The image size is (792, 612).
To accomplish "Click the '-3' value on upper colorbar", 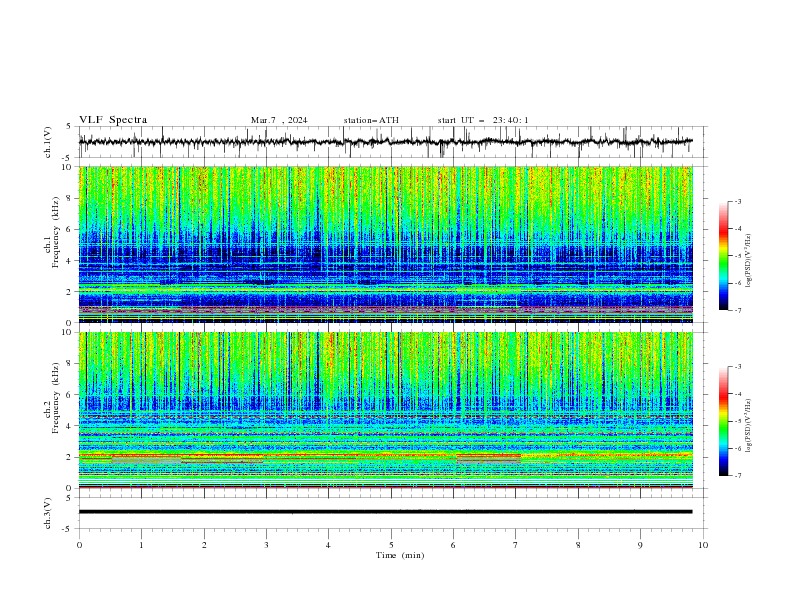I will tap(737, 201).
